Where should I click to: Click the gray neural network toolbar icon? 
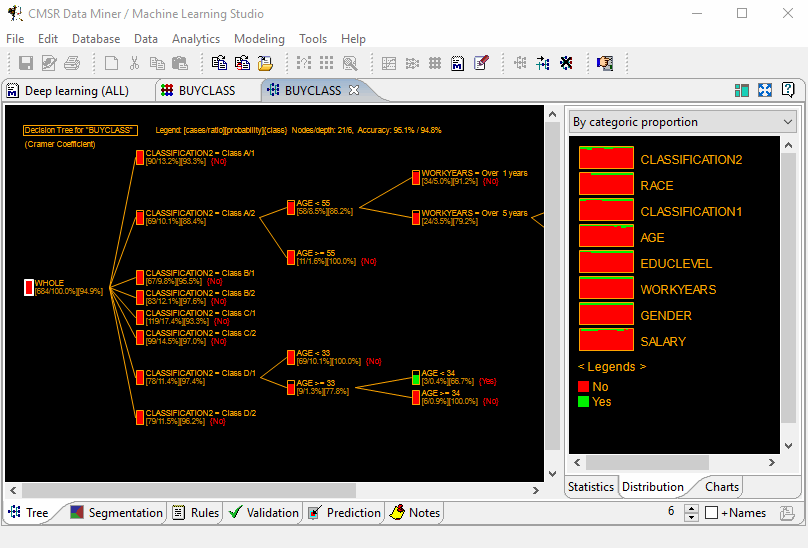tap(412, 63)
